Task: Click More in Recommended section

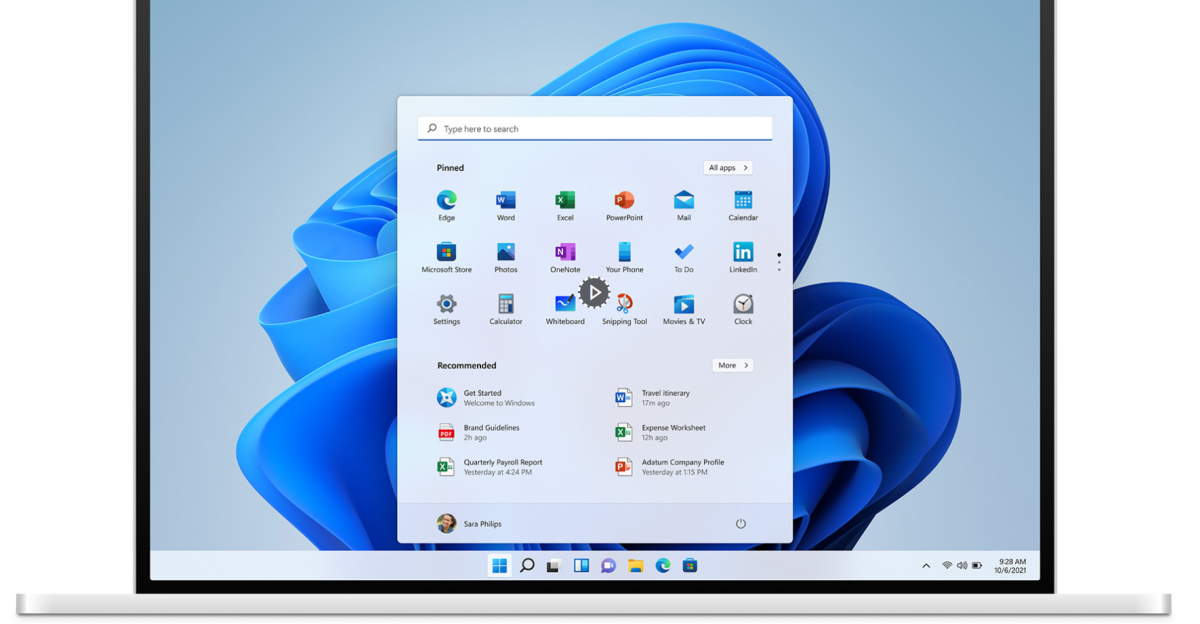Action: point(733,365)
